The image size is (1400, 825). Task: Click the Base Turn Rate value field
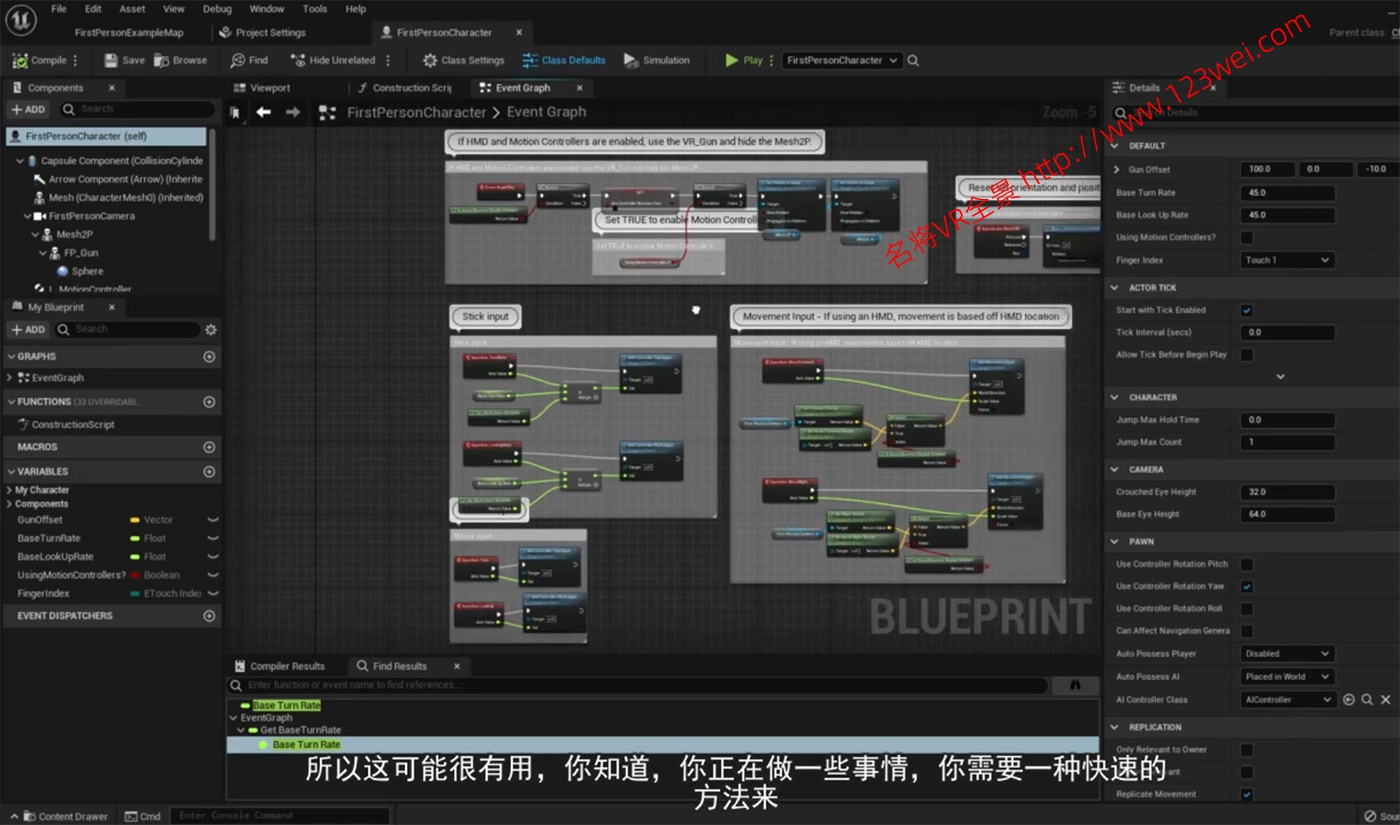(x=1286, y=193)
